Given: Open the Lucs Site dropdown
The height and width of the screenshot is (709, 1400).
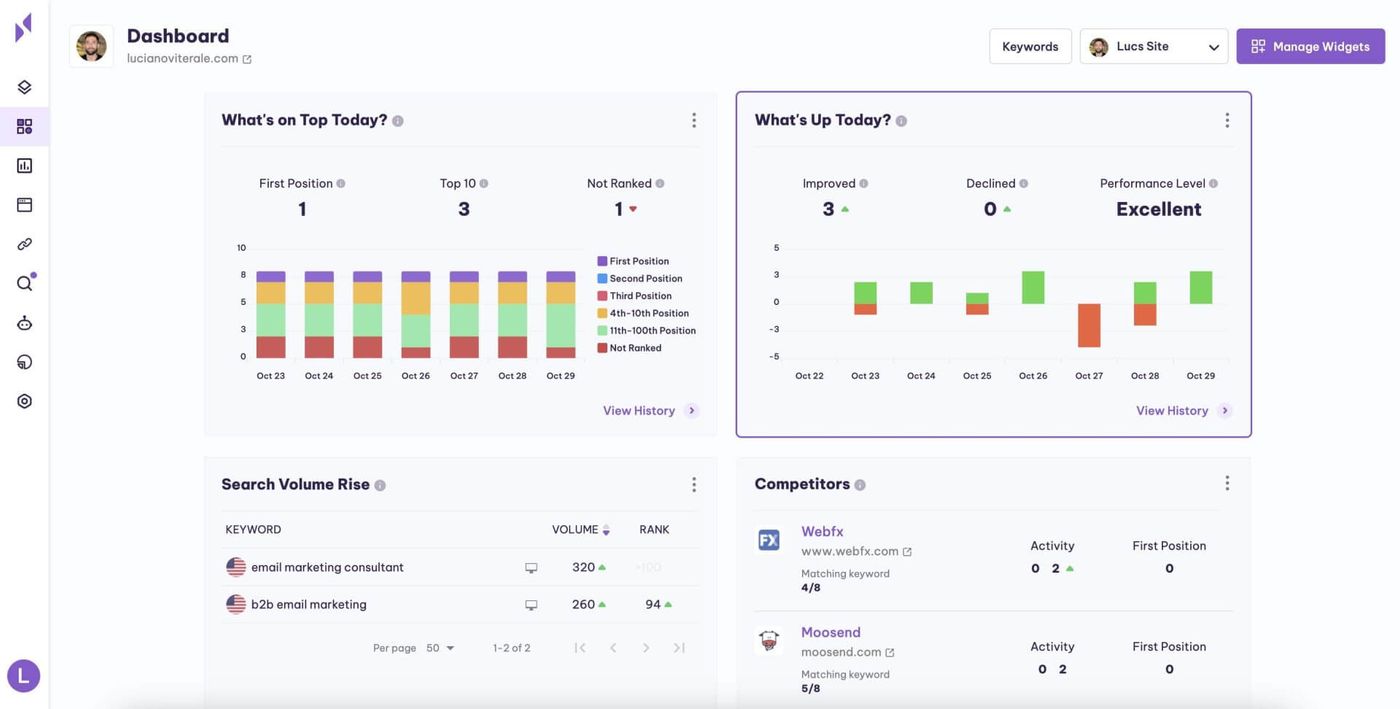Looking at the screenshot, I should (x=1153, y=46).
